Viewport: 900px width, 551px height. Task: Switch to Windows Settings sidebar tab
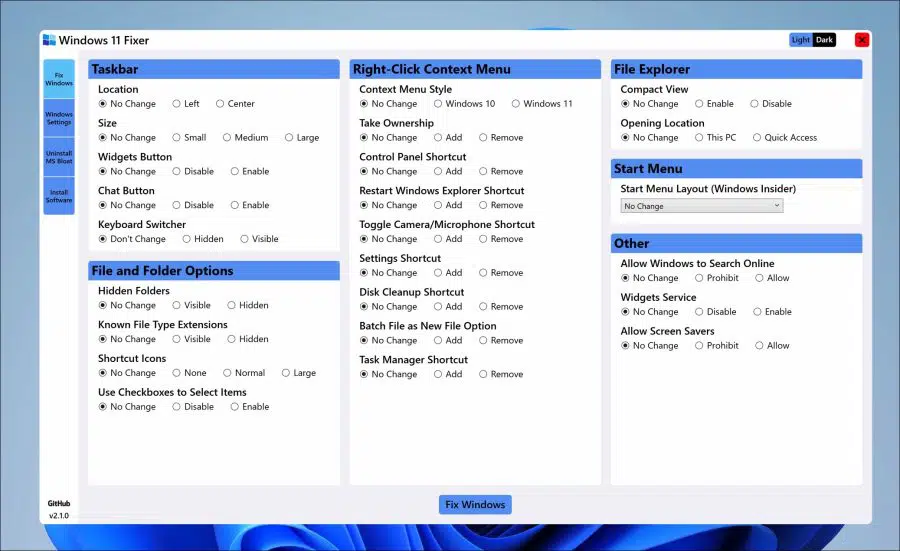(59, 118)
